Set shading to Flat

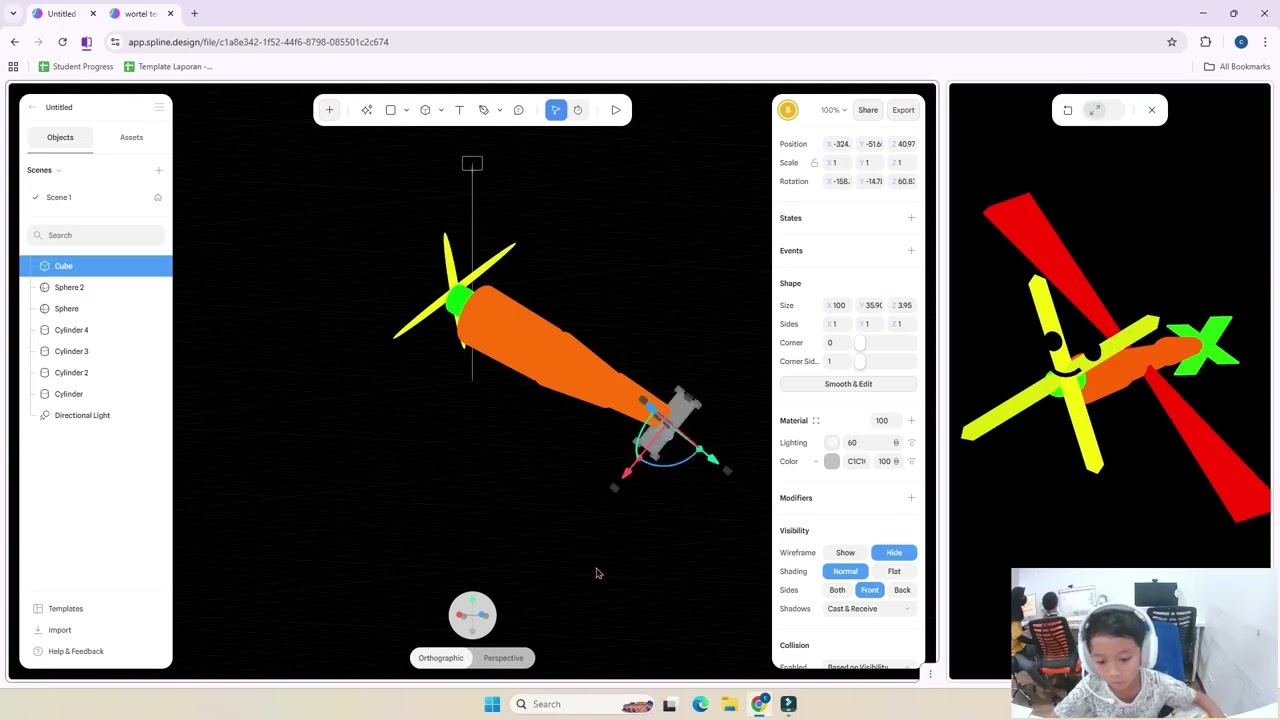click(x=894, y=571)
